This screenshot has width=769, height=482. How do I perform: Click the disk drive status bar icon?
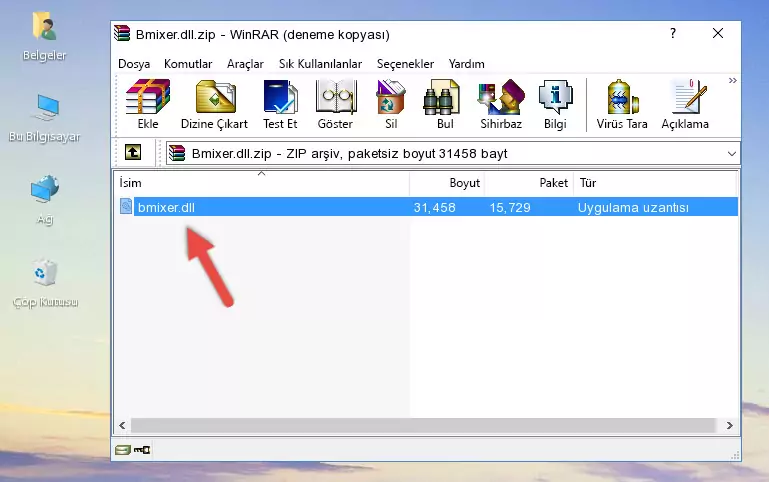(123, 450)
